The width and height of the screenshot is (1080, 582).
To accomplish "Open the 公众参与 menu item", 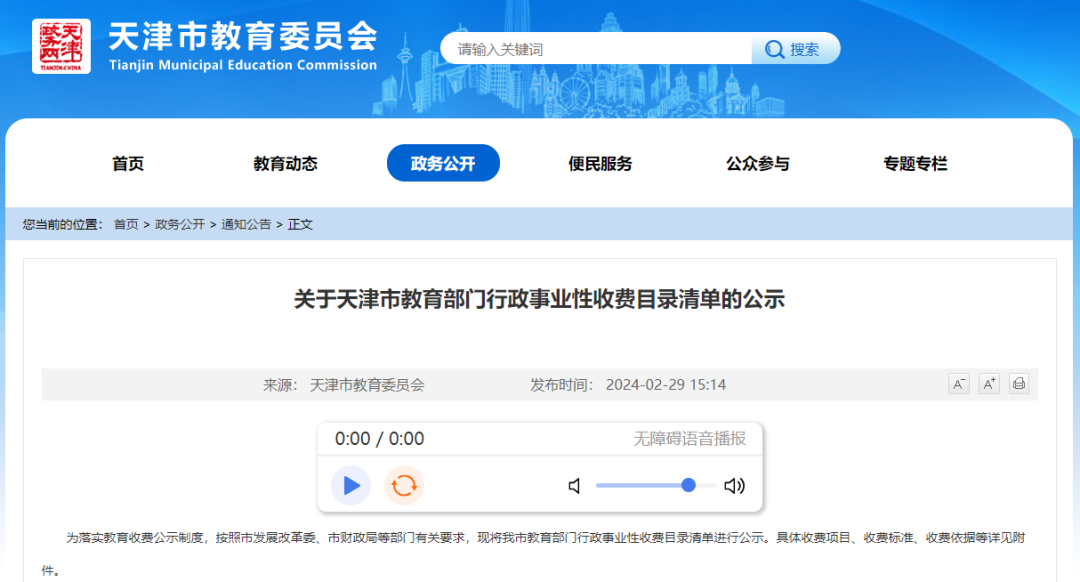I will point(756,163).
